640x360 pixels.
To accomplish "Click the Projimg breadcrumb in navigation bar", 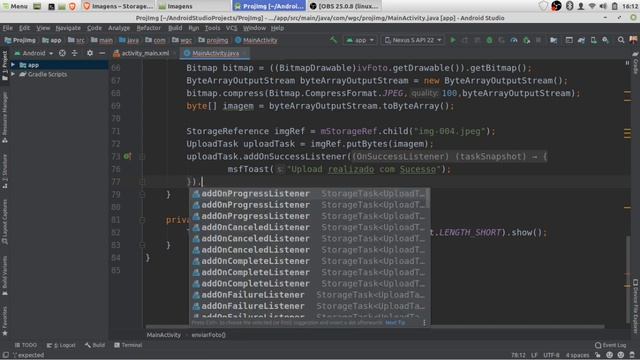I will click(20, 40).
